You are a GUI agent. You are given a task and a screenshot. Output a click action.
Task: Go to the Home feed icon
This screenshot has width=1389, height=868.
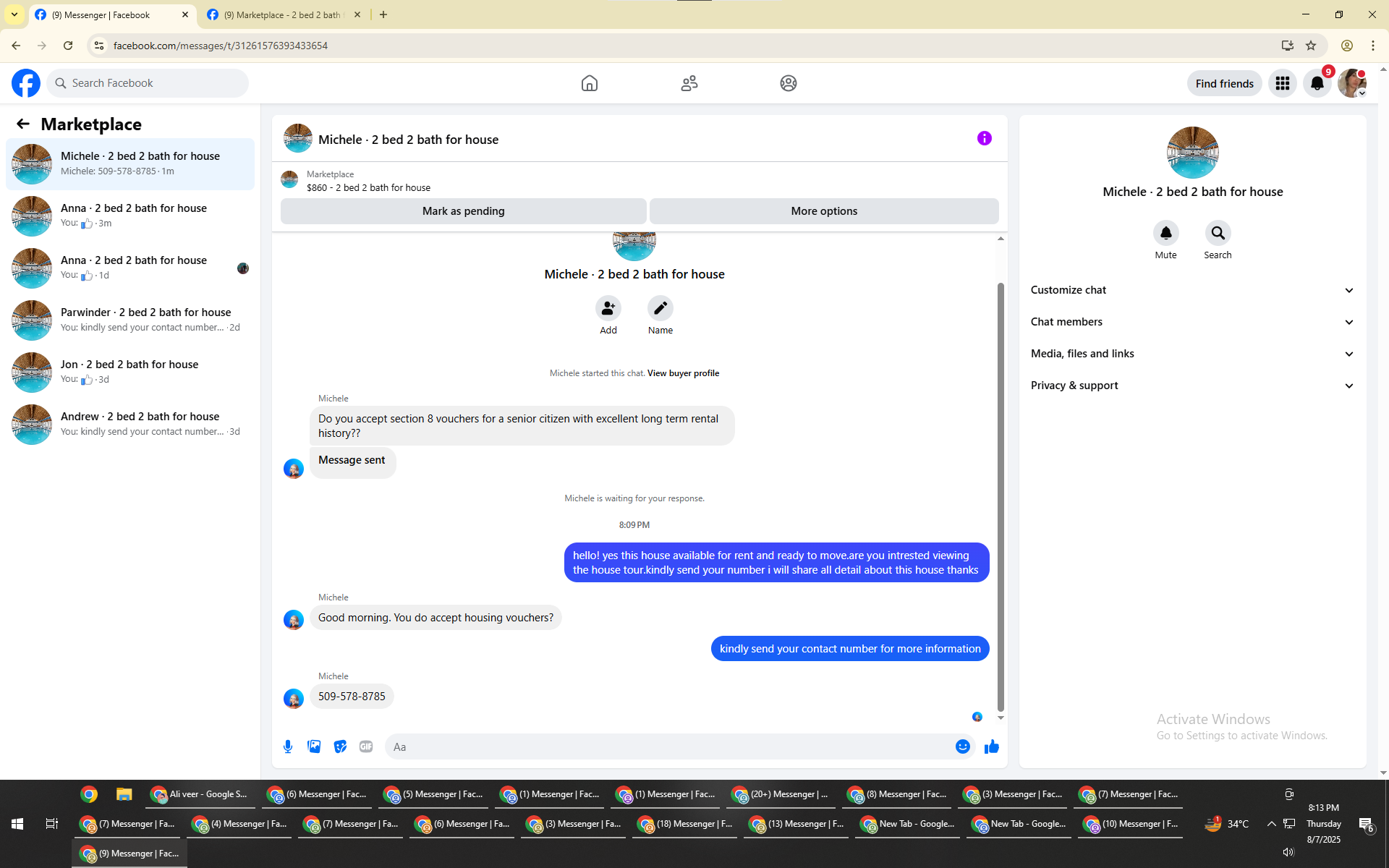click(x=590, y=83)
